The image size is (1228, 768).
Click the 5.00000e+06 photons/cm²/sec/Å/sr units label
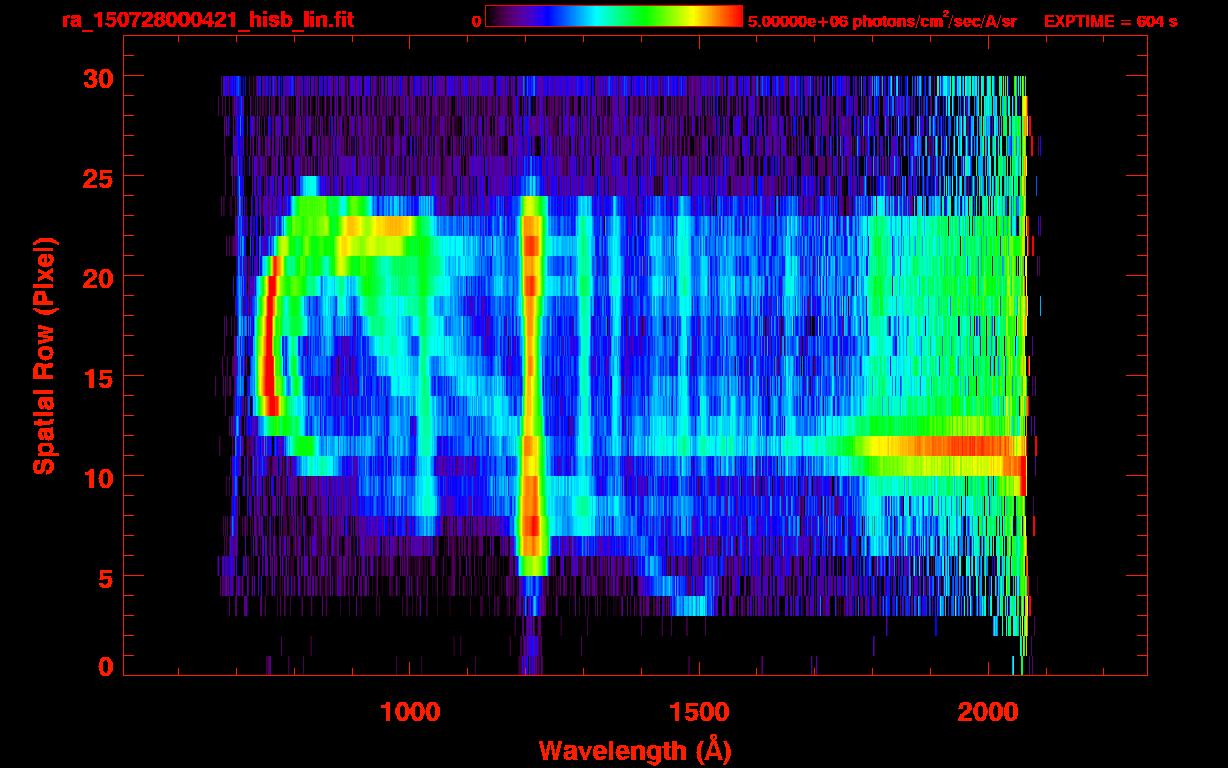click(882, 20)
